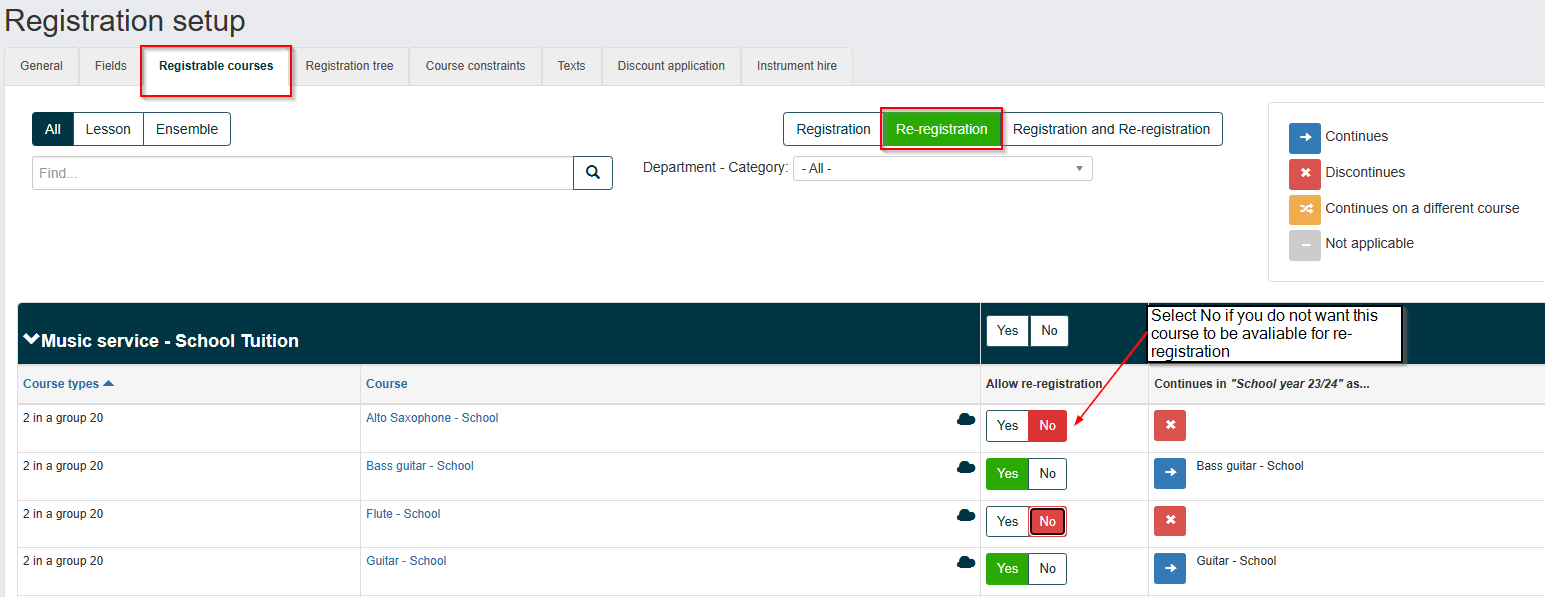Collapse the Music service - School Tuition section
The height and width of the screenshot is (597, 1545).
coord(31,340)
